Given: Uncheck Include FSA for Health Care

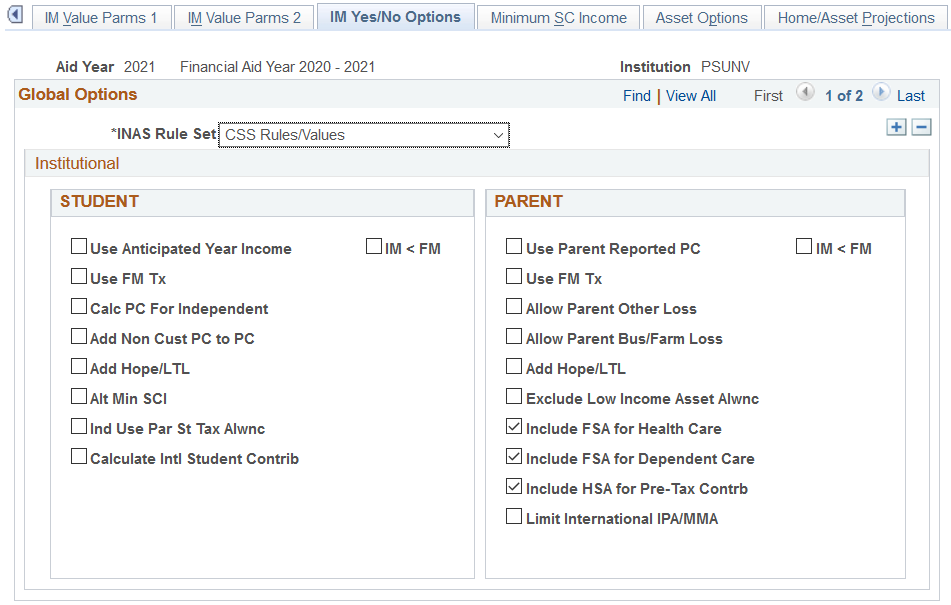Looking at the screenshot, I should click(x=514, y=427).
